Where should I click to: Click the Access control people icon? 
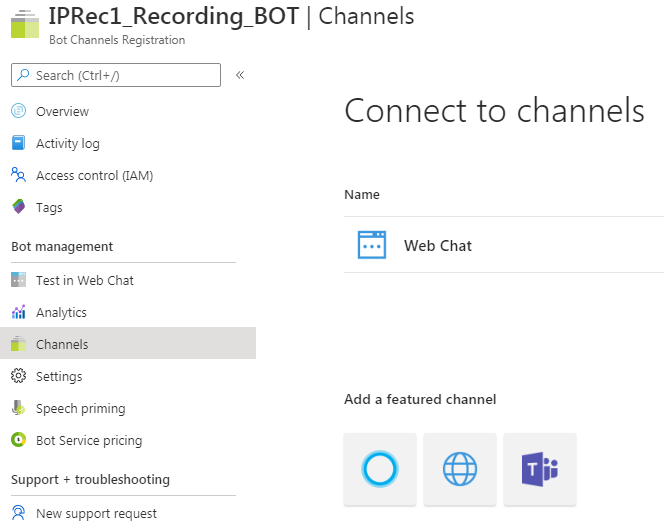coord(18,174)
